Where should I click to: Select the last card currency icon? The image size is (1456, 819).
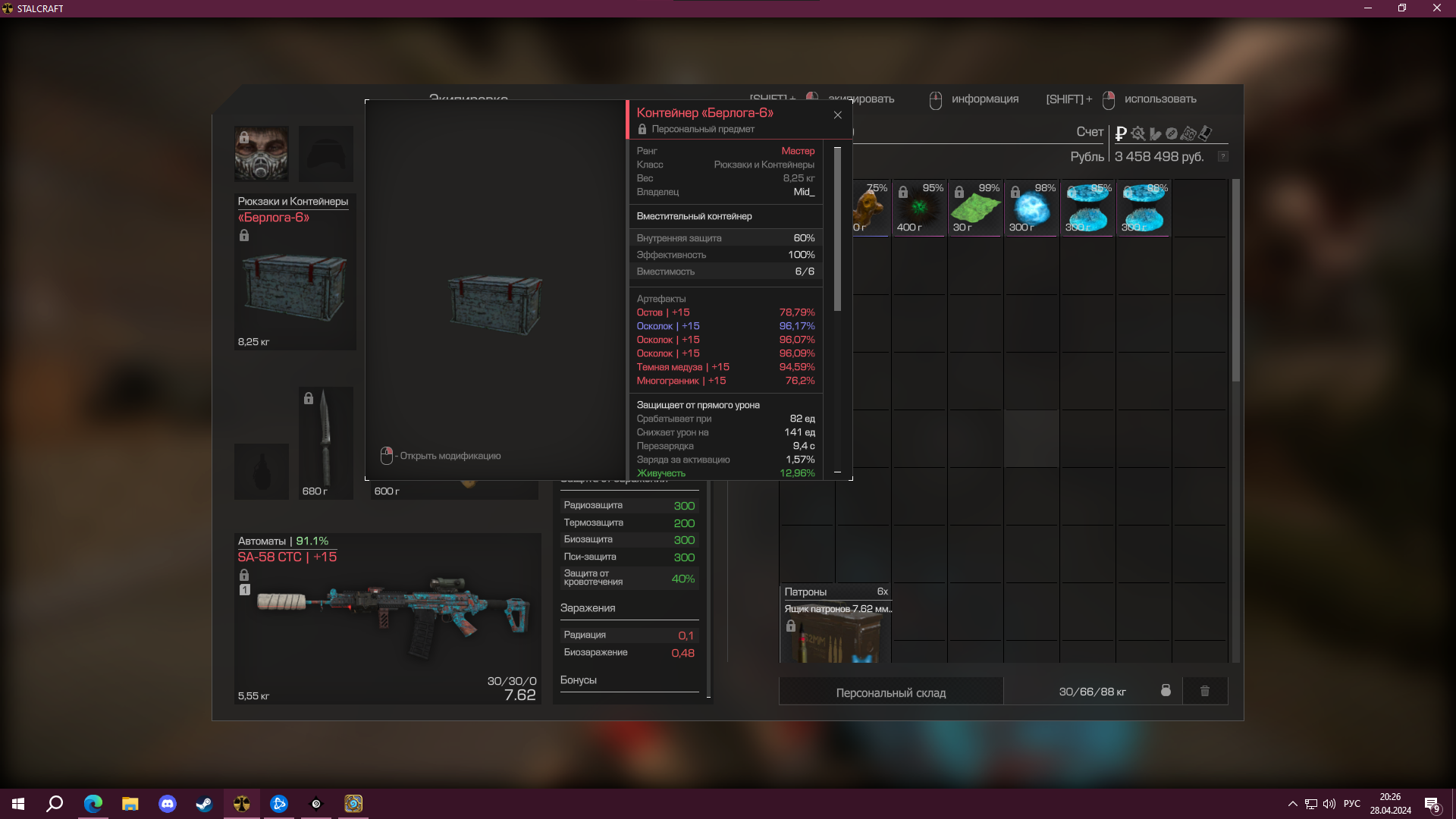click(1205, 133)
